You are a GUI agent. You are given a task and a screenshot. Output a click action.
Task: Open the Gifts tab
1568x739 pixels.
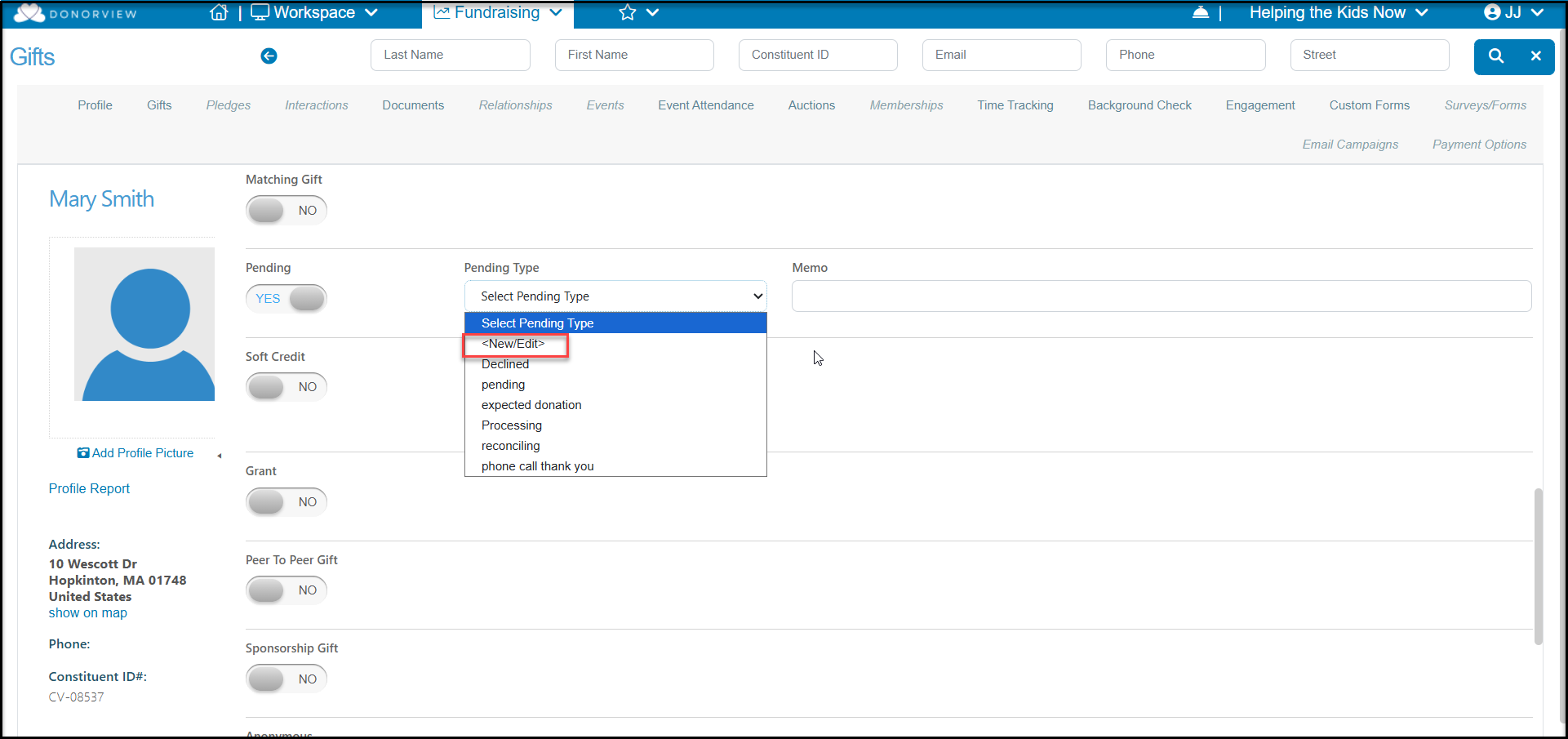pyautogui.click(x=159, y=105)
